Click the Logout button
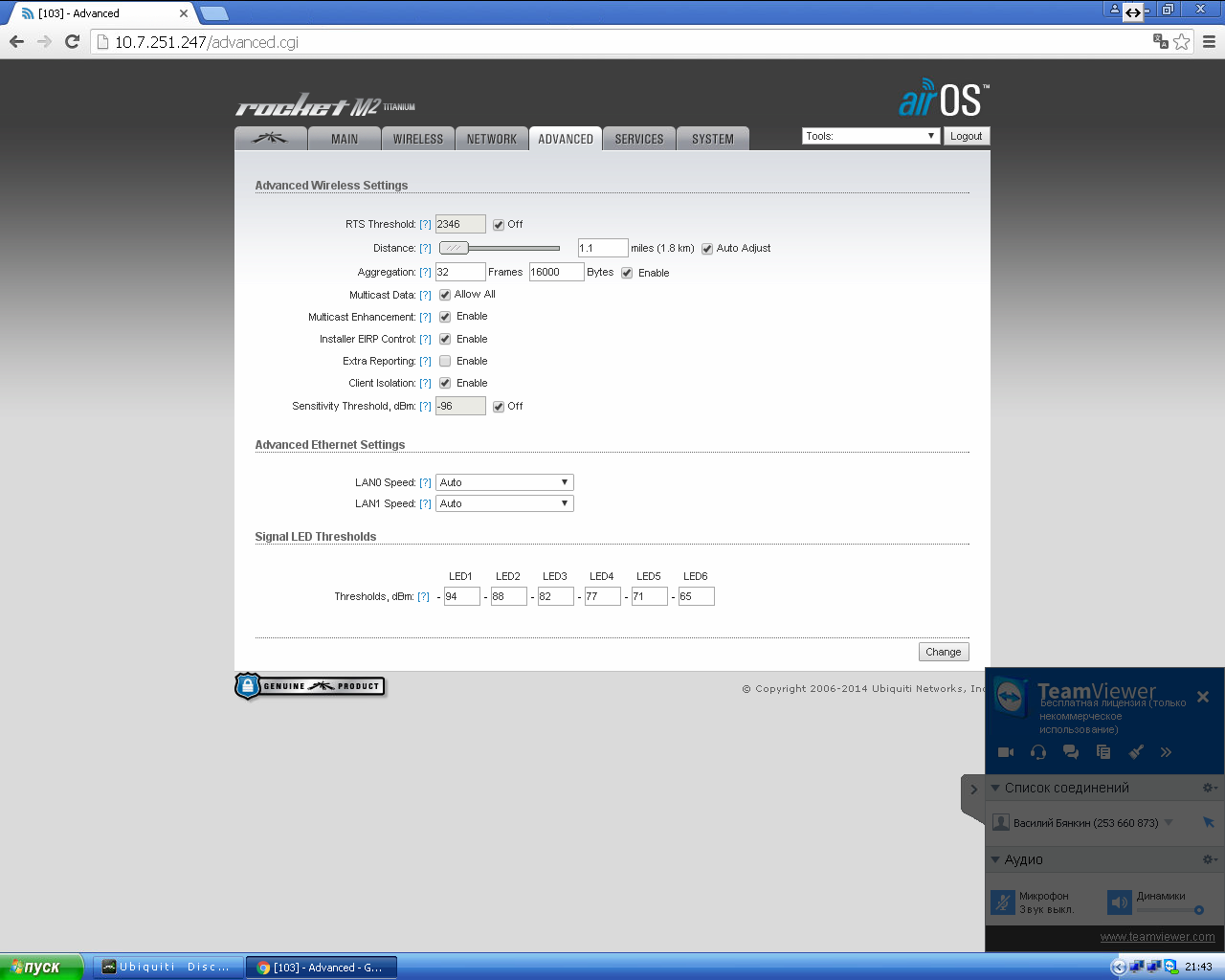 [967, 136]
